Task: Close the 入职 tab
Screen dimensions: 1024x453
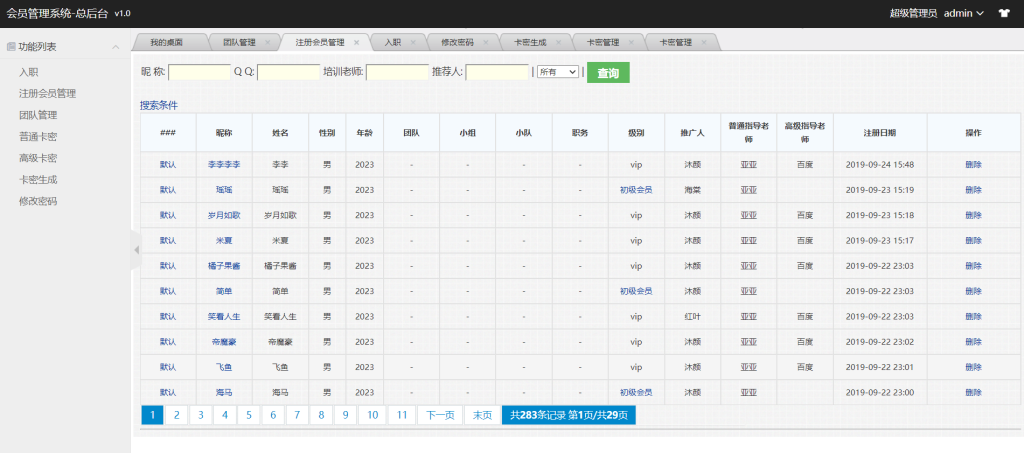Action: click(x=413, y=42)
